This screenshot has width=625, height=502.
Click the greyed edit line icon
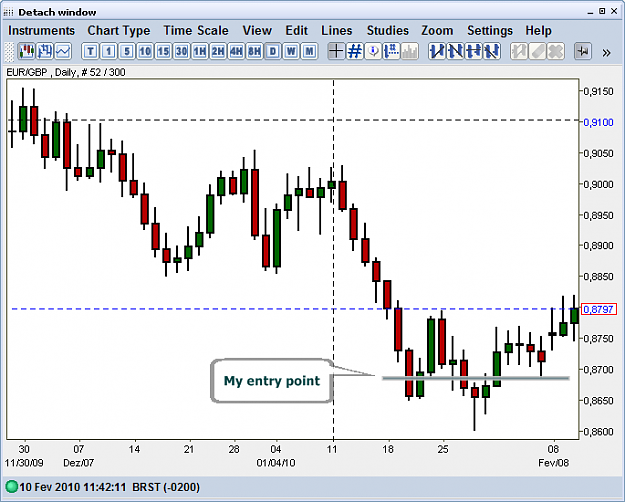tap(519, 51)
